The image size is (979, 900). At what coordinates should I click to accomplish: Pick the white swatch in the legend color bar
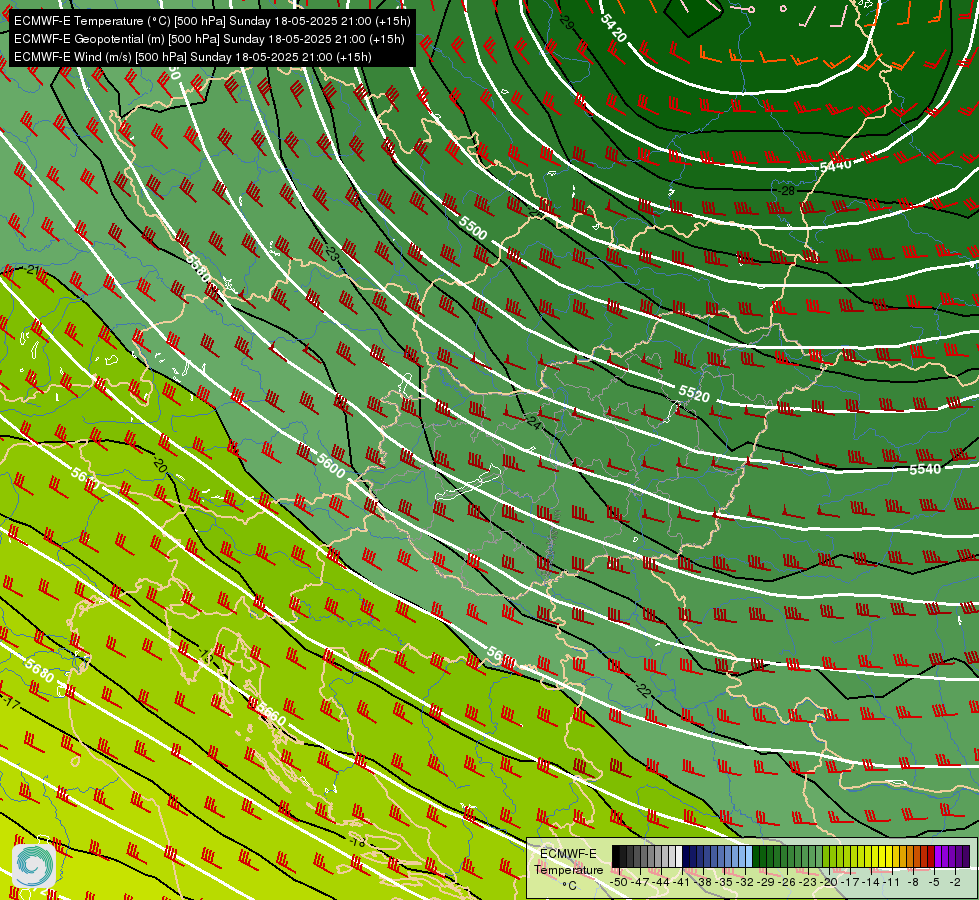pos(679,856)
